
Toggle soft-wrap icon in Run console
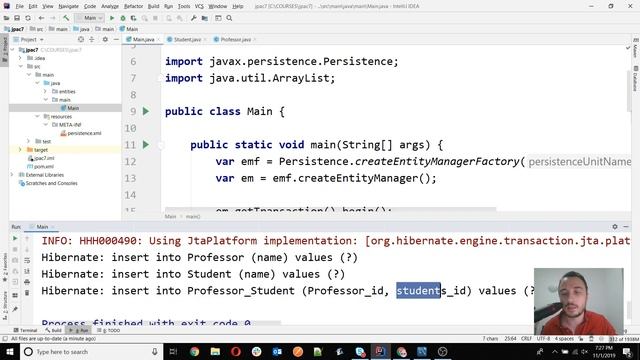point(27,260)
